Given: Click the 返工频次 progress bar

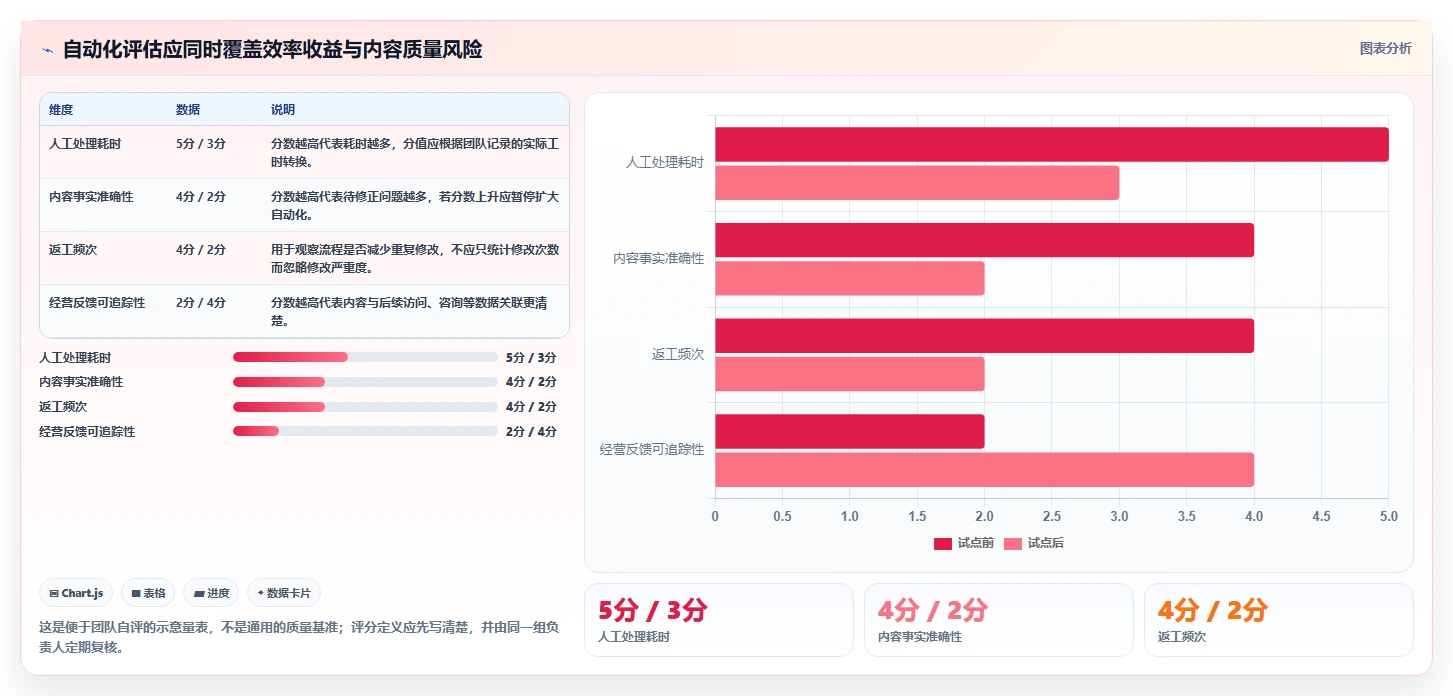Looking at the screenshot, I should click(365, 407).
